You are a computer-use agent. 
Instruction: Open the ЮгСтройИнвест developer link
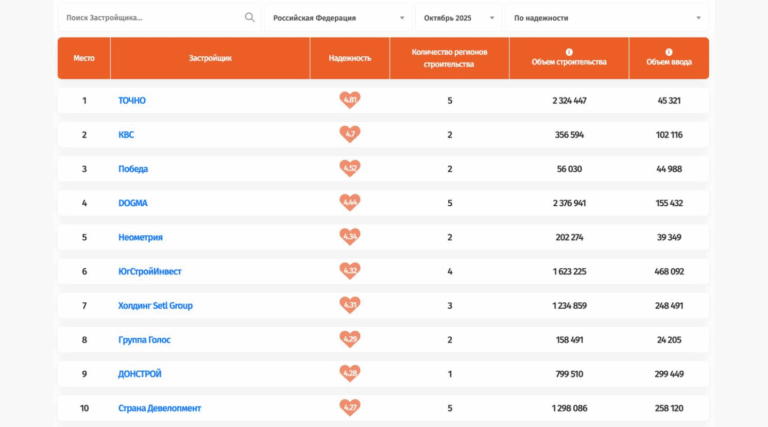[x=150, y=271]
